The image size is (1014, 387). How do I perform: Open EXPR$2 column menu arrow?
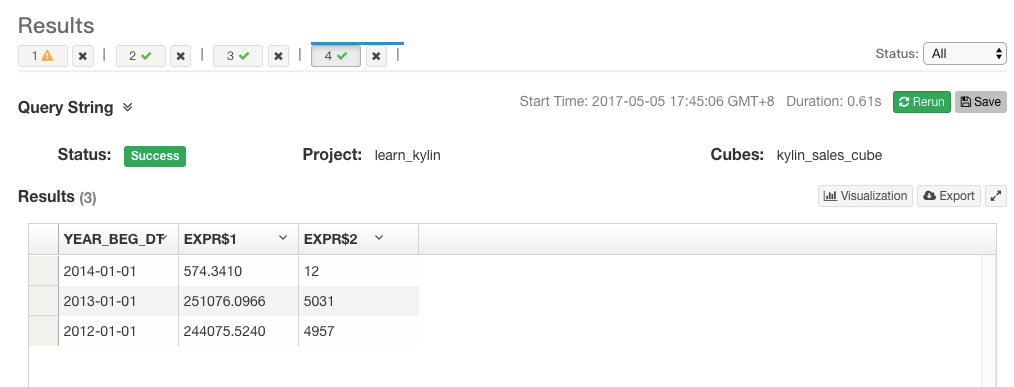point(379,238)
